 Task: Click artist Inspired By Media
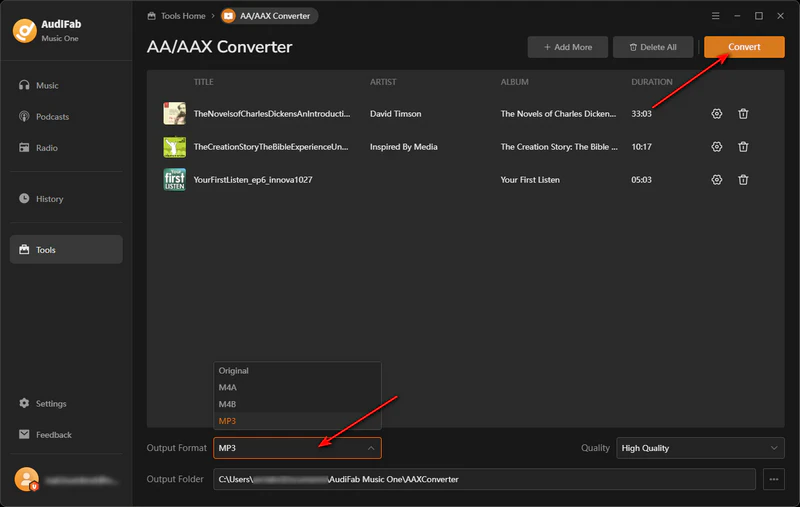[x=404, y=147]
